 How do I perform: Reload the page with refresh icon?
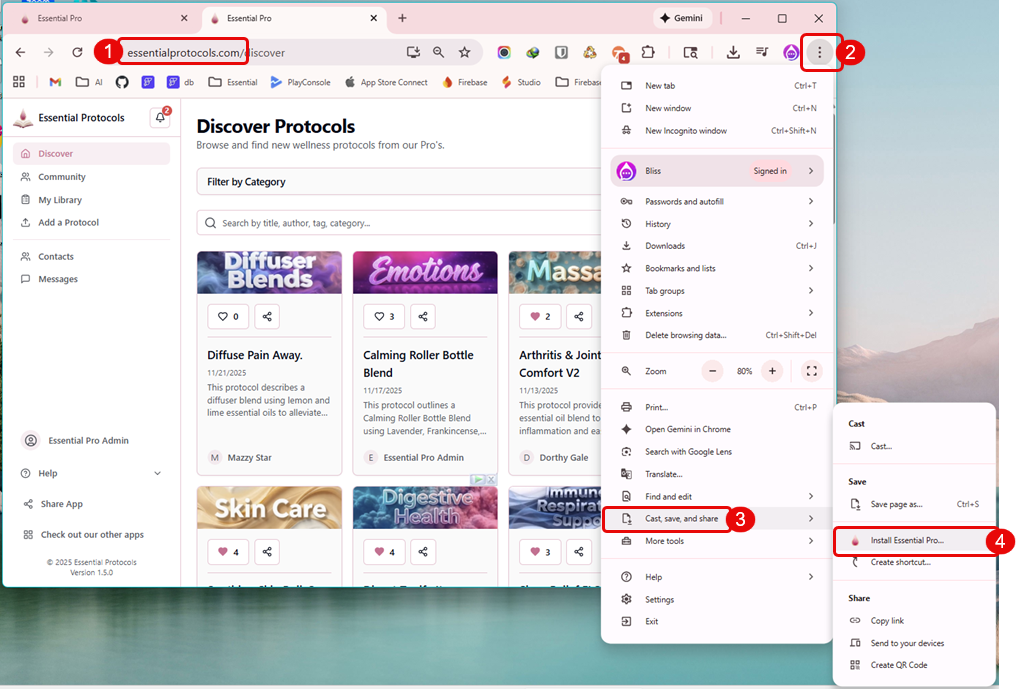click(77, 53)
